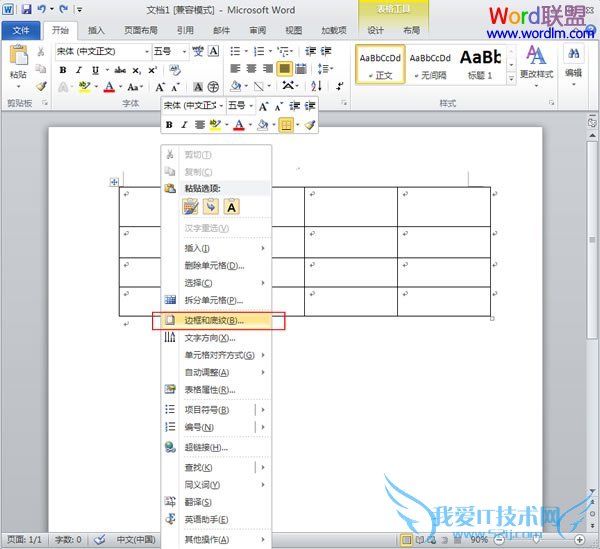The image size is (600, 549).
Task: Click the Redo icon in Quick Access Toolbar
Action: point(64,9)
